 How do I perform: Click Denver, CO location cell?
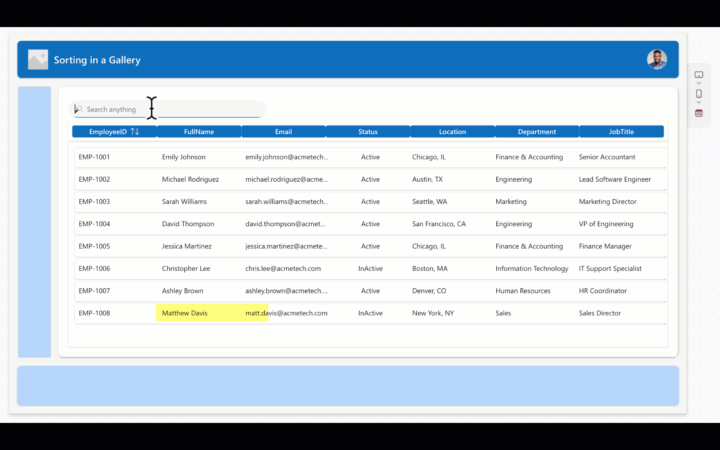point(429,291)
